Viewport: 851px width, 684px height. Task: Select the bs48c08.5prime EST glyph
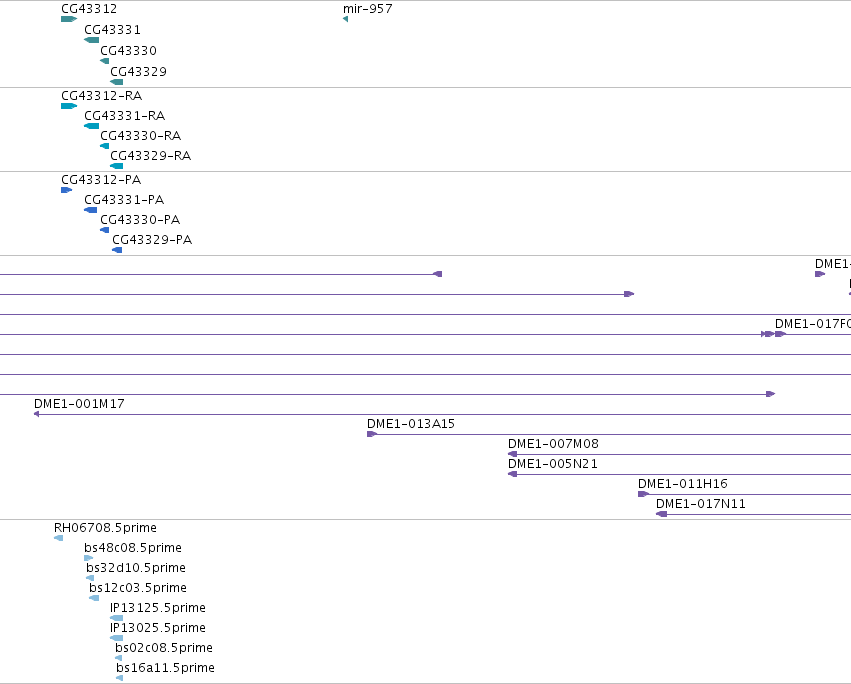pos(88,559)
